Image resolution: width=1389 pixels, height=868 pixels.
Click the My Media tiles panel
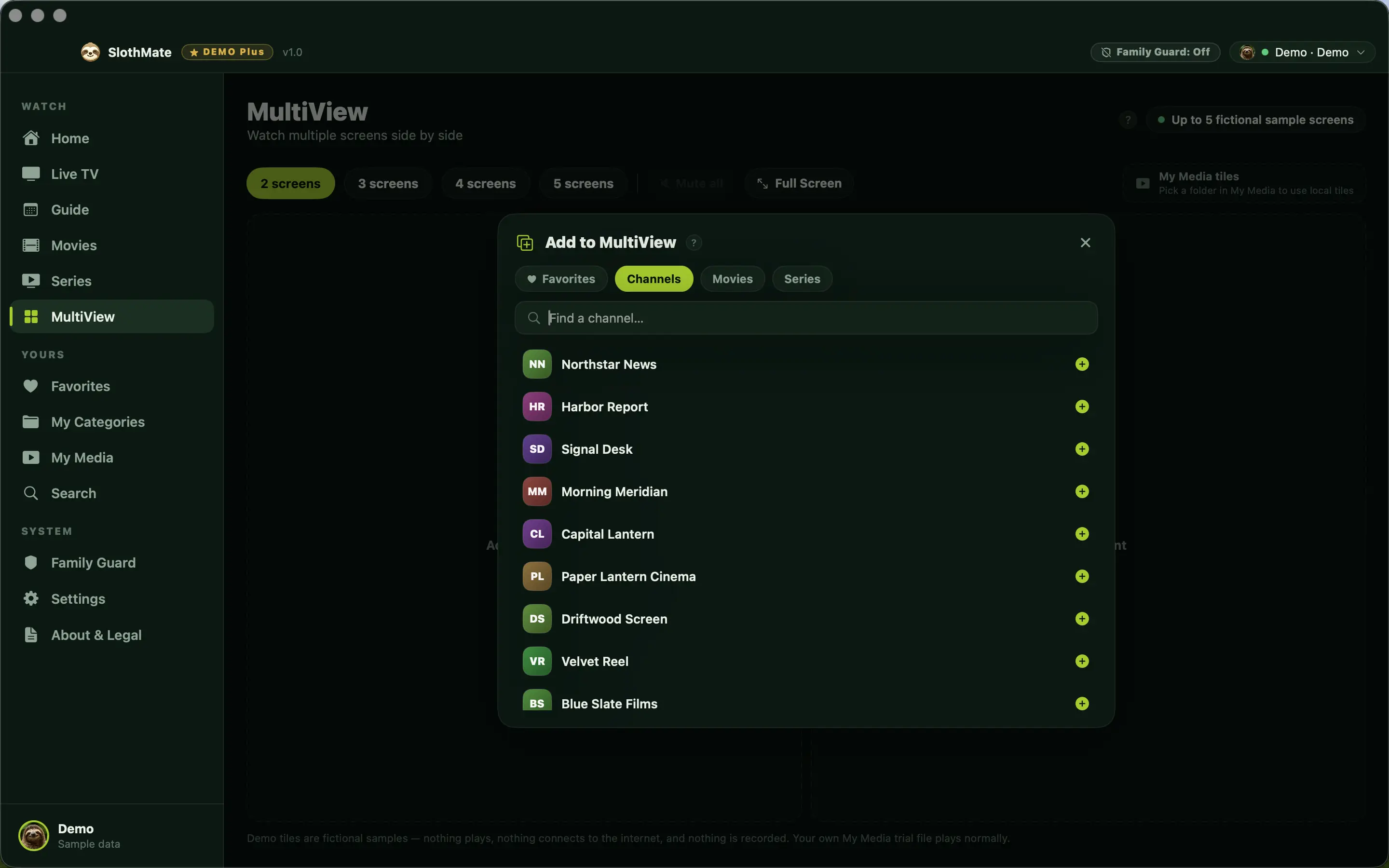coord(1244,184)
